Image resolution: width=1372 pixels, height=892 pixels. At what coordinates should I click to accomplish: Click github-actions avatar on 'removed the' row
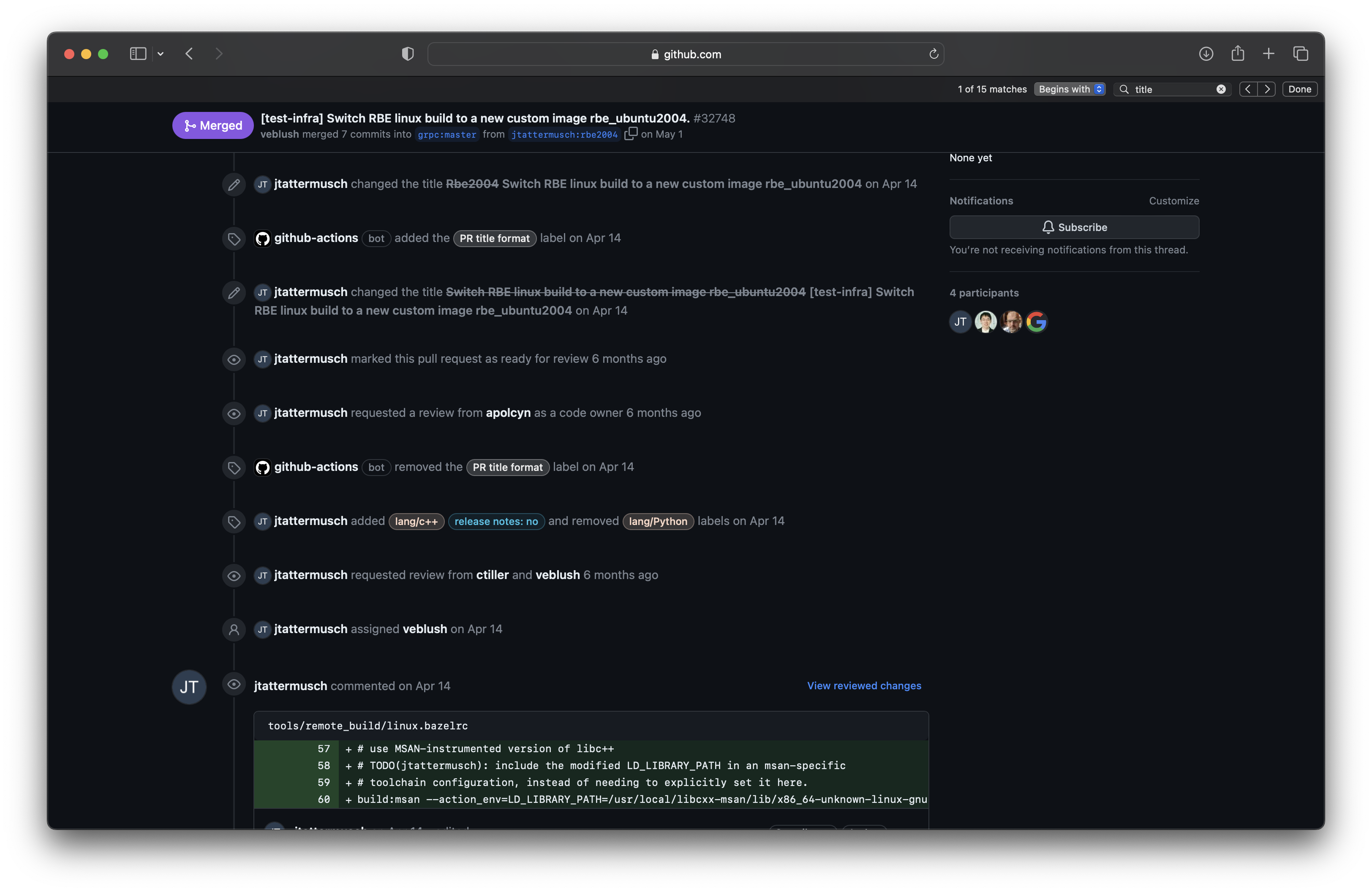point(262,467)
